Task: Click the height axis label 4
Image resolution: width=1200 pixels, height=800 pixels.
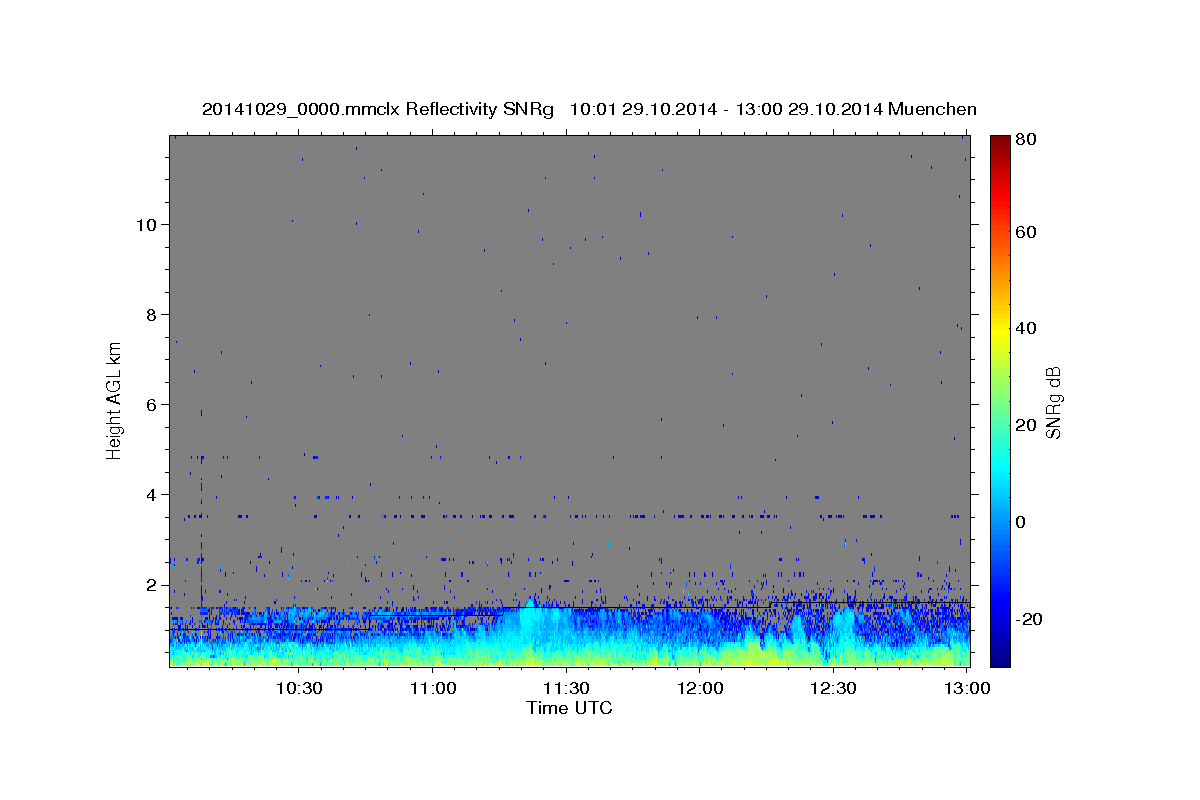Action: (x=151, y=494)
